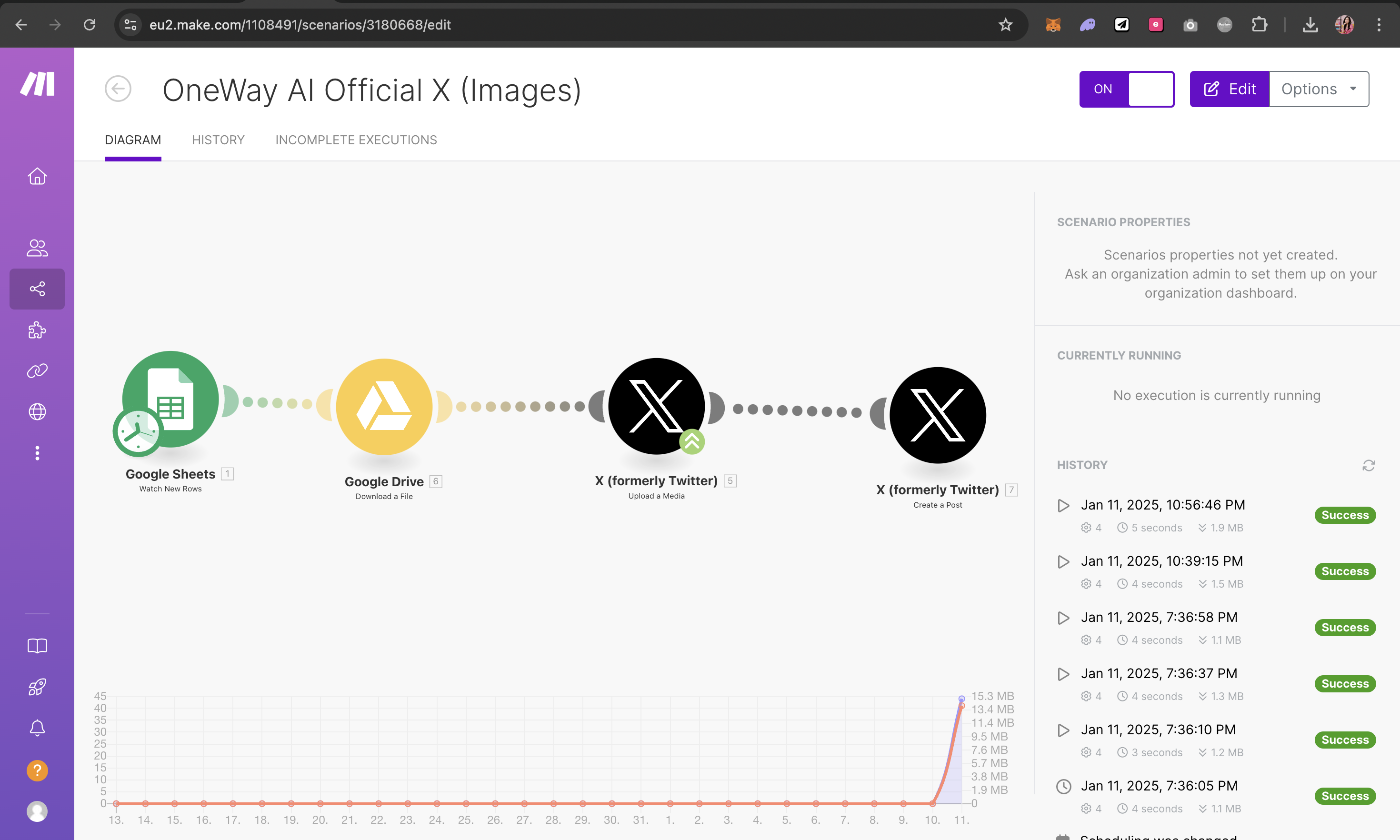
Task: Refresh the History panel
Action: [1368, 465]
